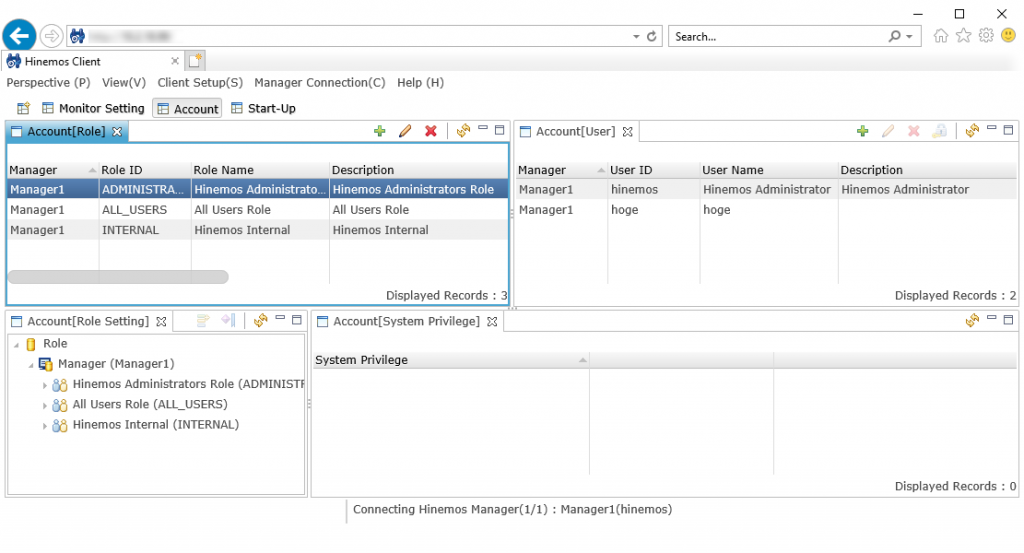Click the horizontal scrollbar in Account[Role]
Screen dimensions: 1024x553
click(118, 277)
